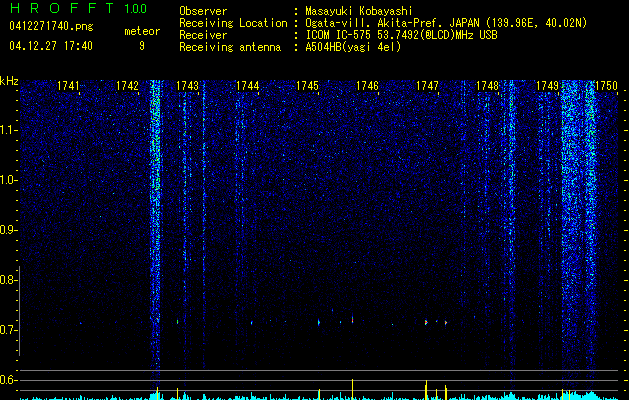Click the 1.1 kHz axis label
The height and width of the screenshot is (400, 629).
coord(8,130)
